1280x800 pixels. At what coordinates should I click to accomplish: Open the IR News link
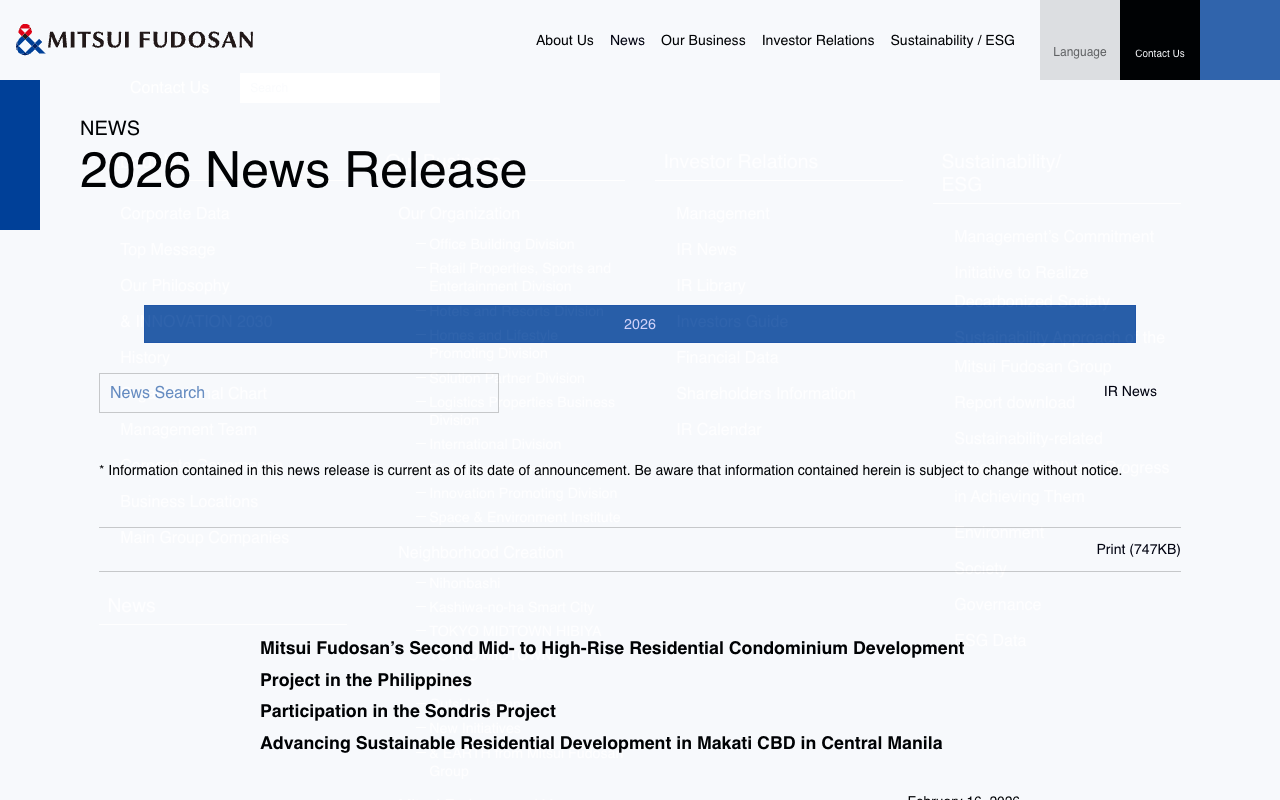[x=1130, y=391]
